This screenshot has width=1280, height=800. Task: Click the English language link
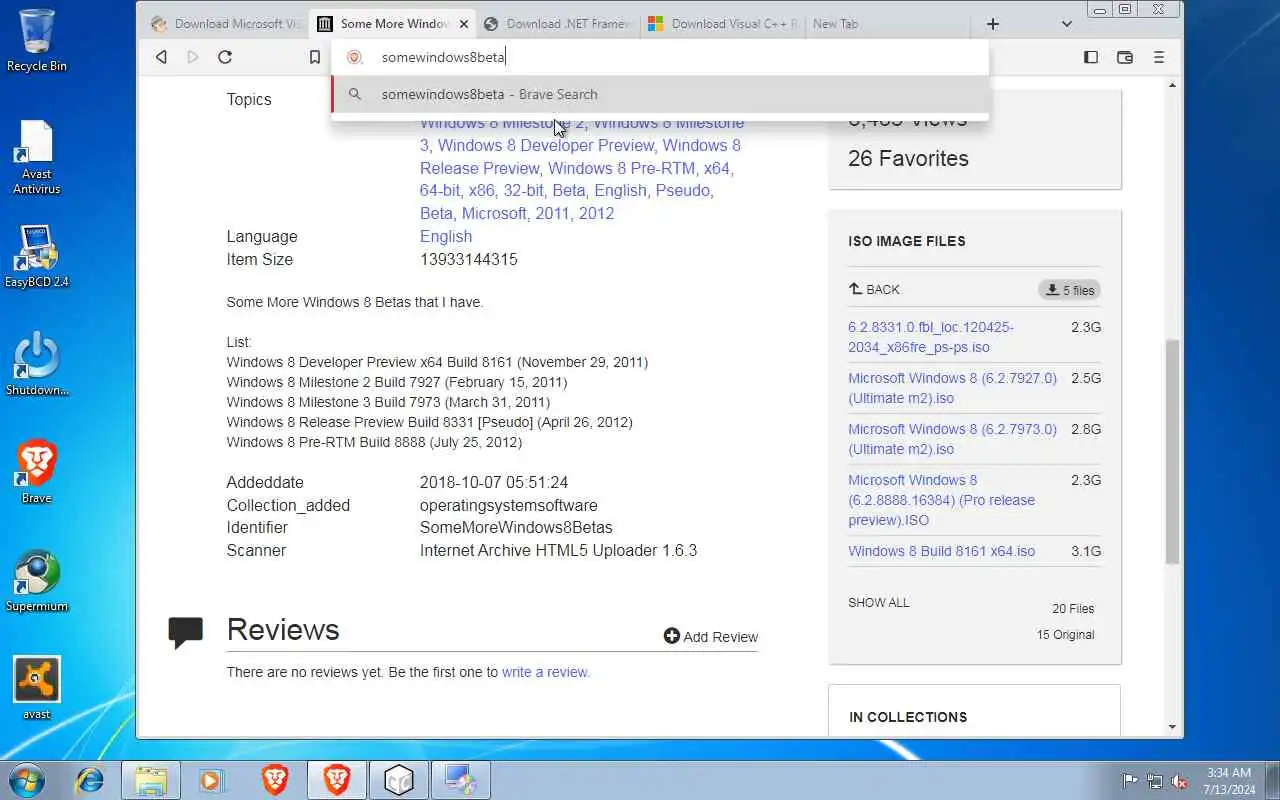[x=446, y=236]
